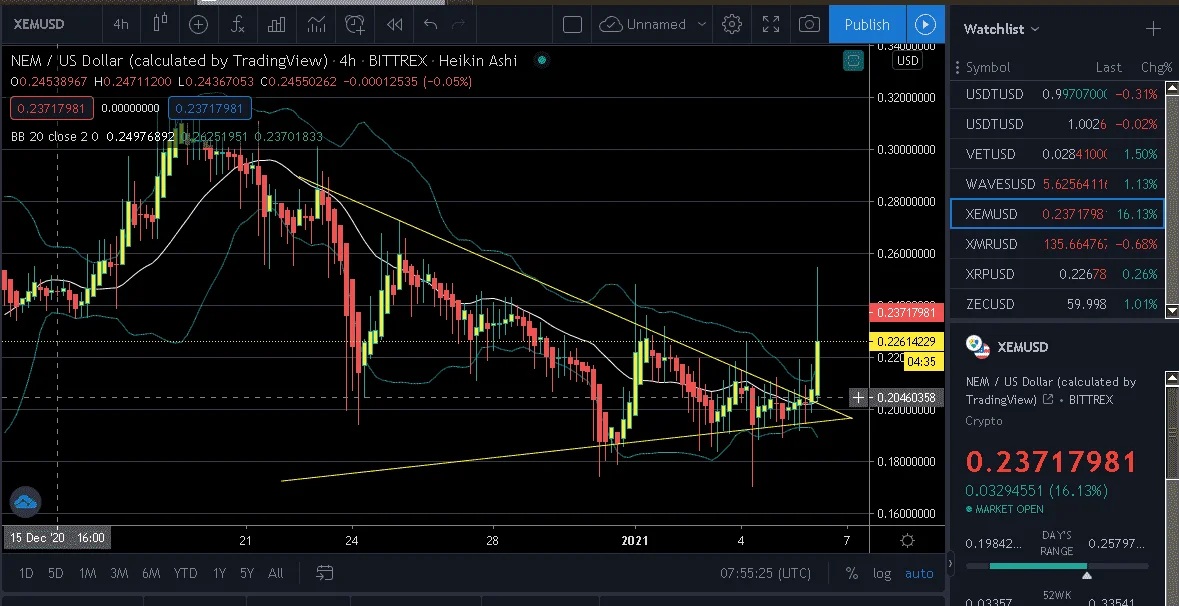Undo the last chart action

[430, 24]
